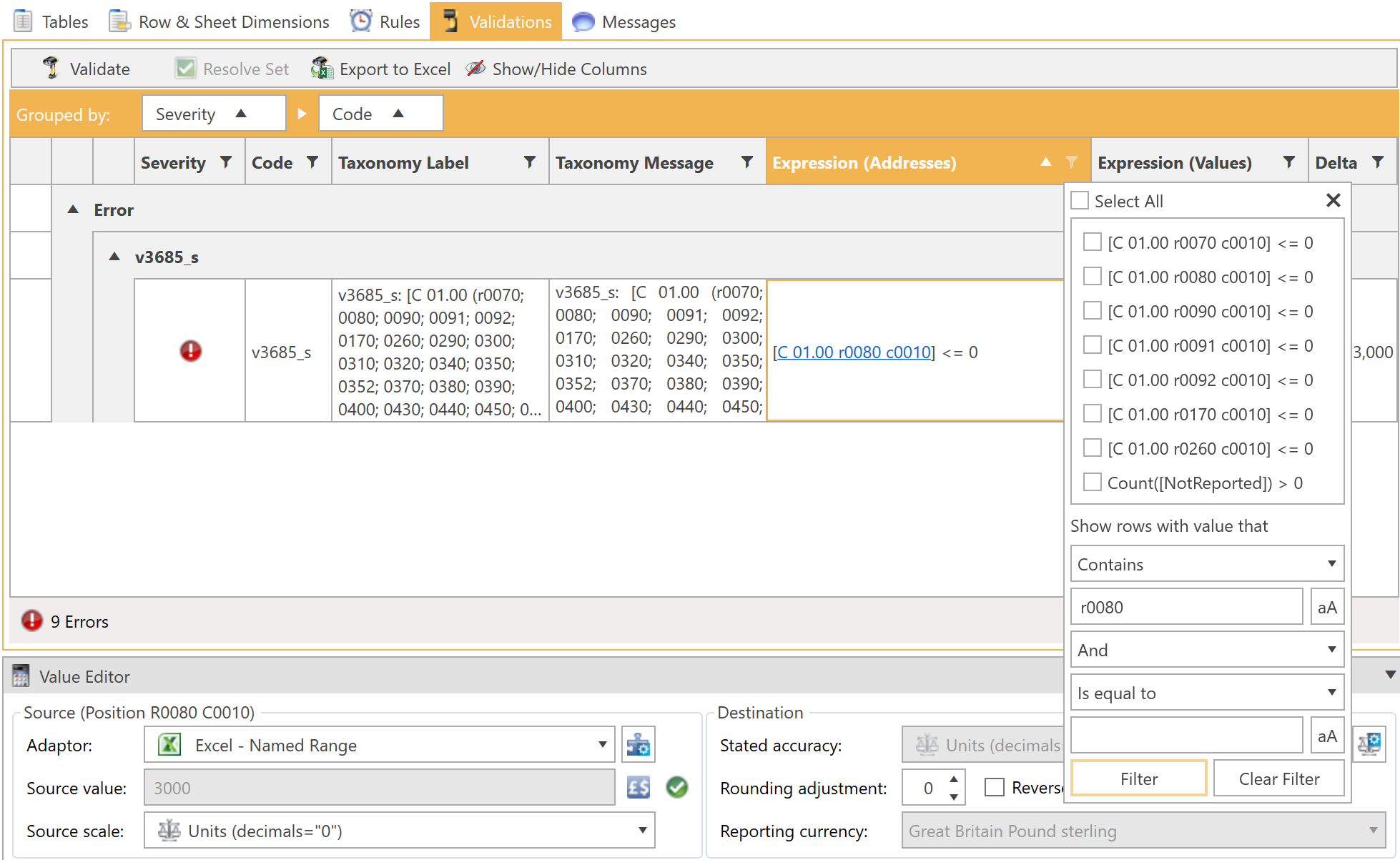Click the adaptor settings icon beside Excel Named Range

(638, 745)
